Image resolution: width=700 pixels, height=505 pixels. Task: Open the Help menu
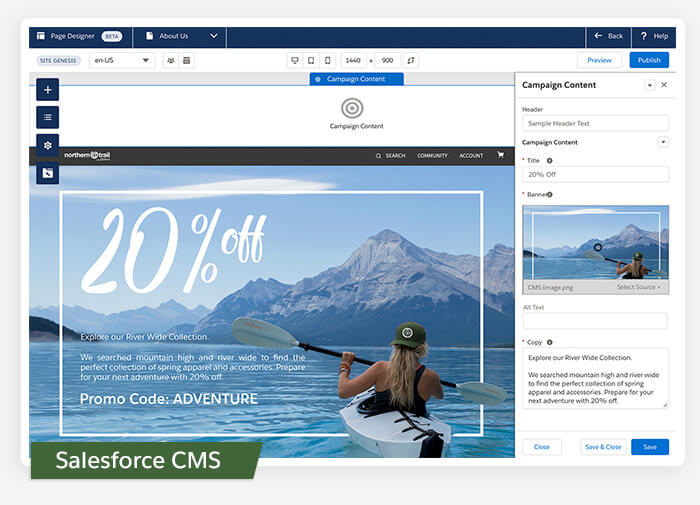(x=654, y=36)
